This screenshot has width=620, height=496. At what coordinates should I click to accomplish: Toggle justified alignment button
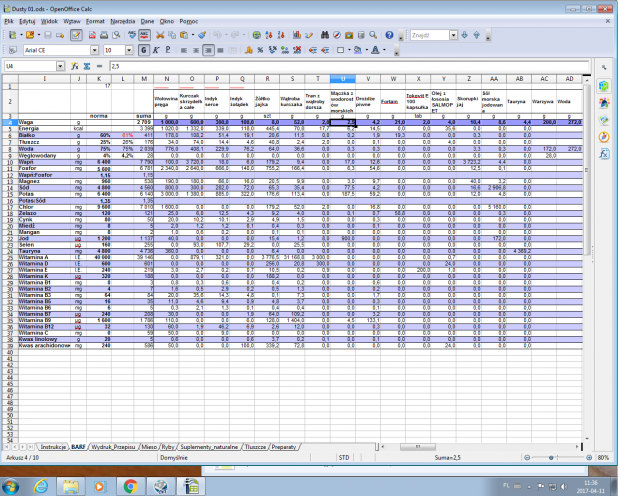pyautogui.click(x=221, y=50)
